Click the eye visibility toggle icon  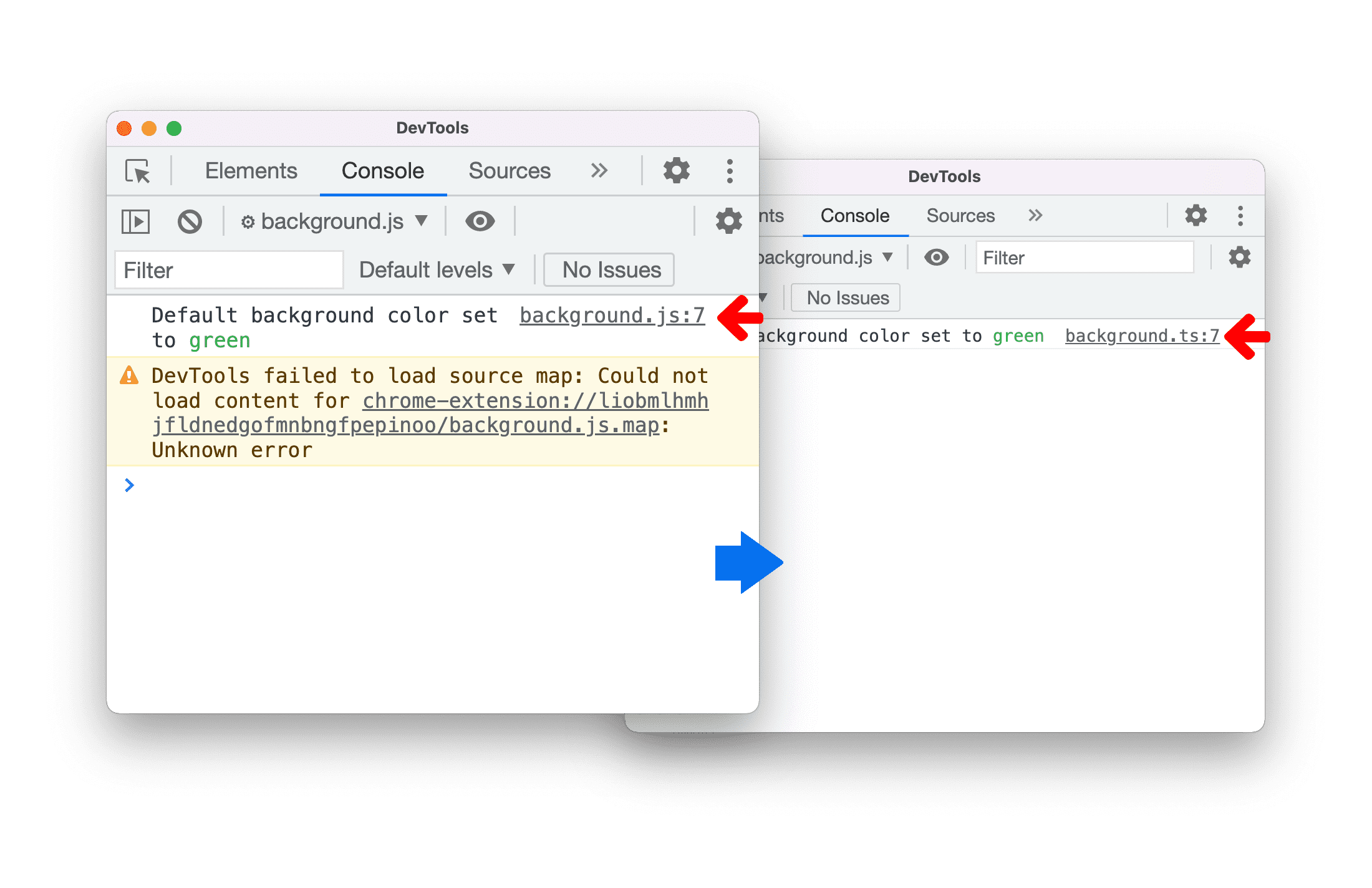(478, 220)
